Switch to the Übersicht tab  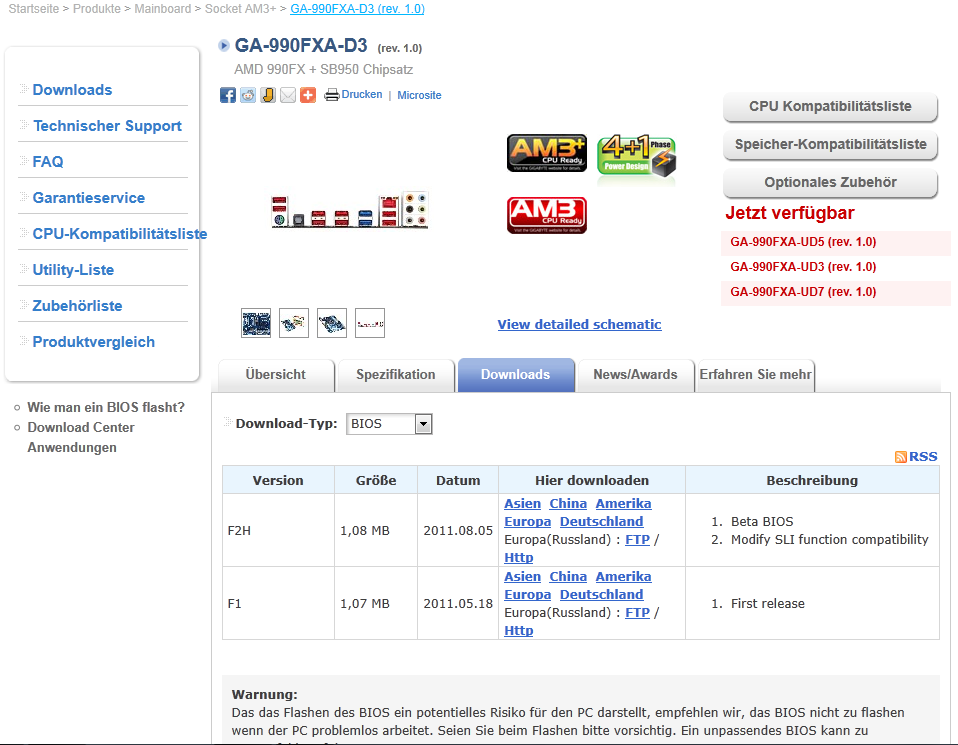(x=276, y=375)
